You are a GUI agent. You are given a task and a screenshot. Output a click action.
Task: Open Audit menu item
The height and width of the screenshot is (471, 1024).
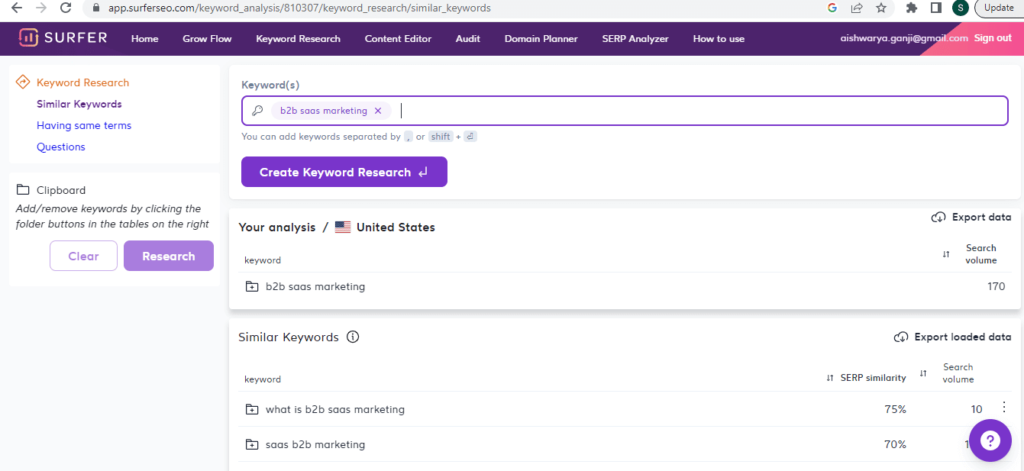pos(468,39)
